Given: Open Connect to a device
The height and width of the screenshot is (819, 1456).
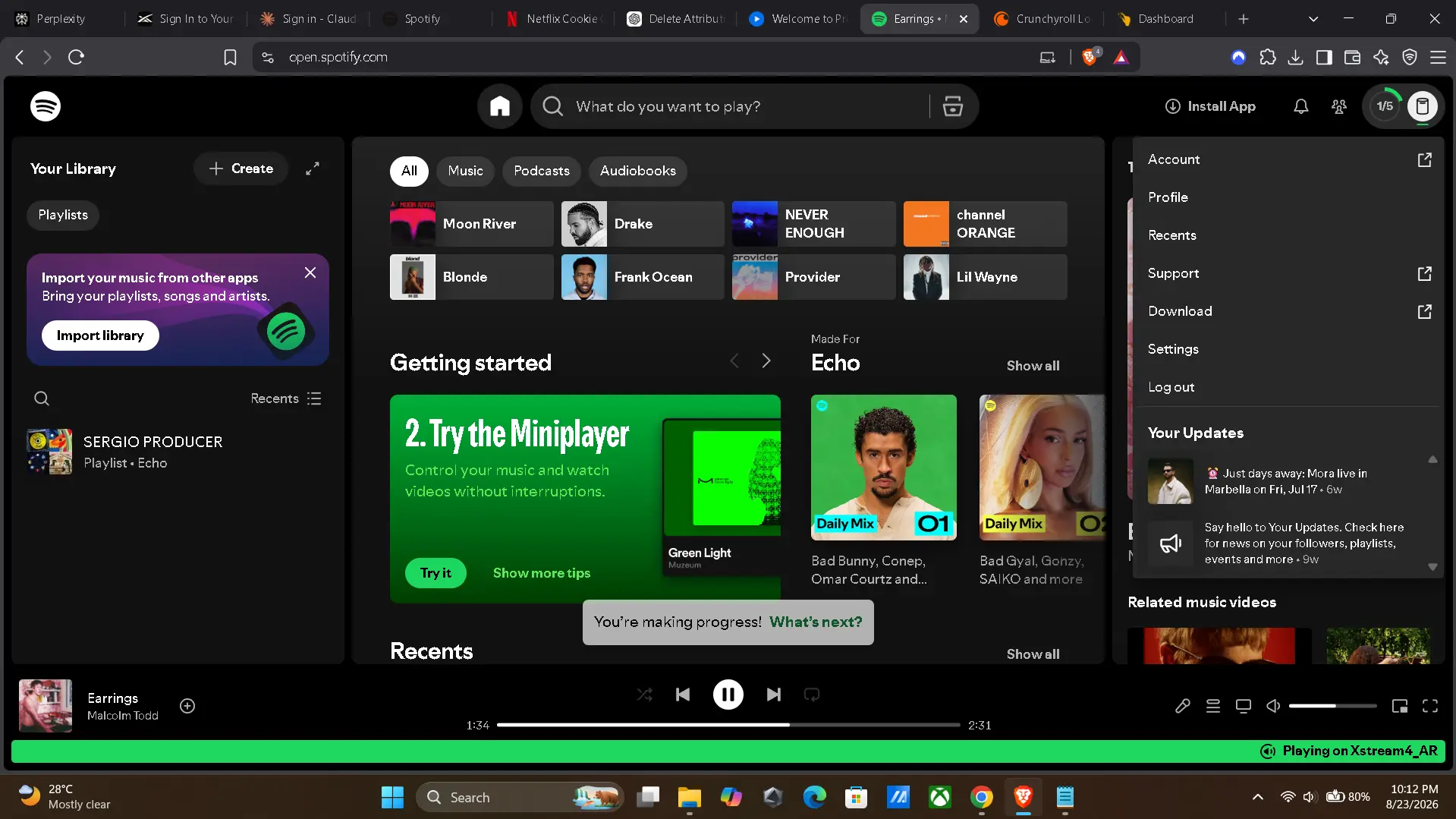Looking at the screenshot, I should point(1243,706).
